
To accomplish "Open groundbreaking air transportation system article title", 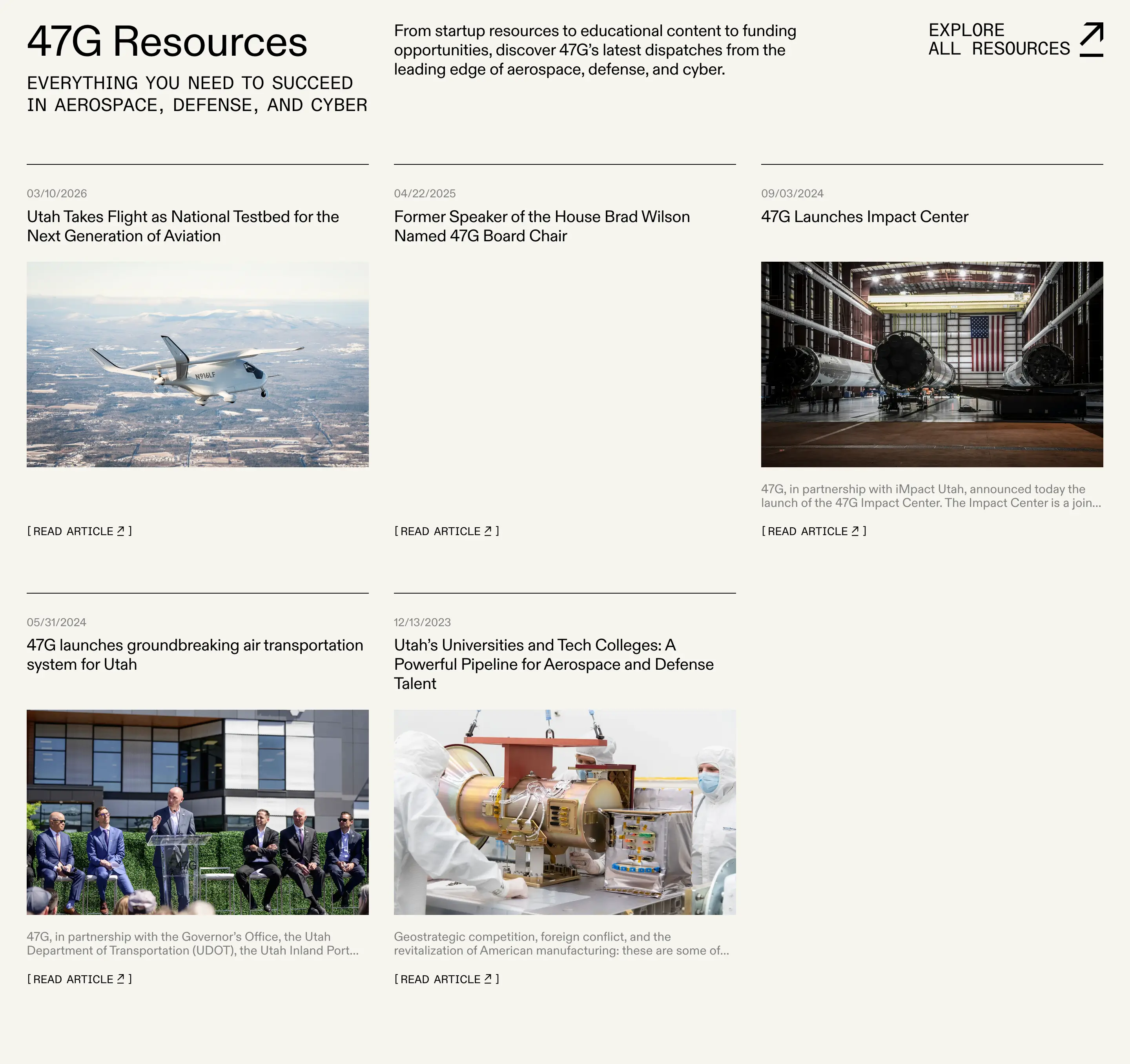I will coord(195,655).
